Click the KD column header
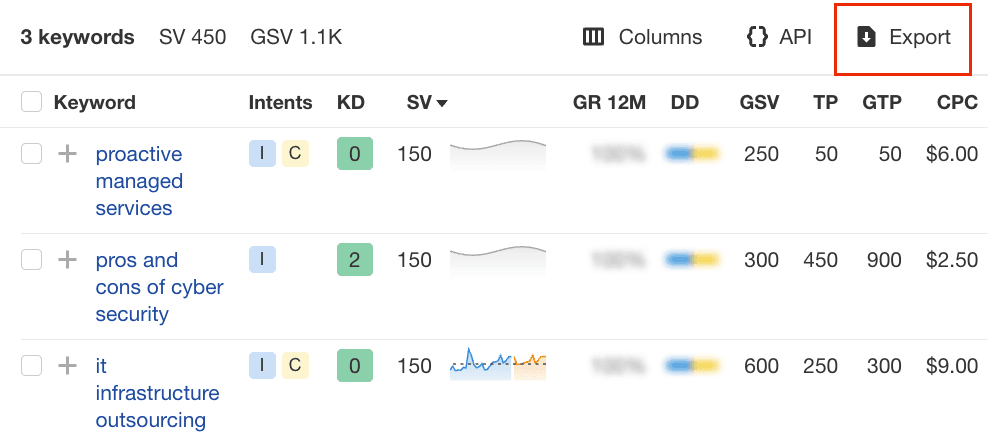The height and width of the screenshot is (441, 988). (x=351, y=102)
